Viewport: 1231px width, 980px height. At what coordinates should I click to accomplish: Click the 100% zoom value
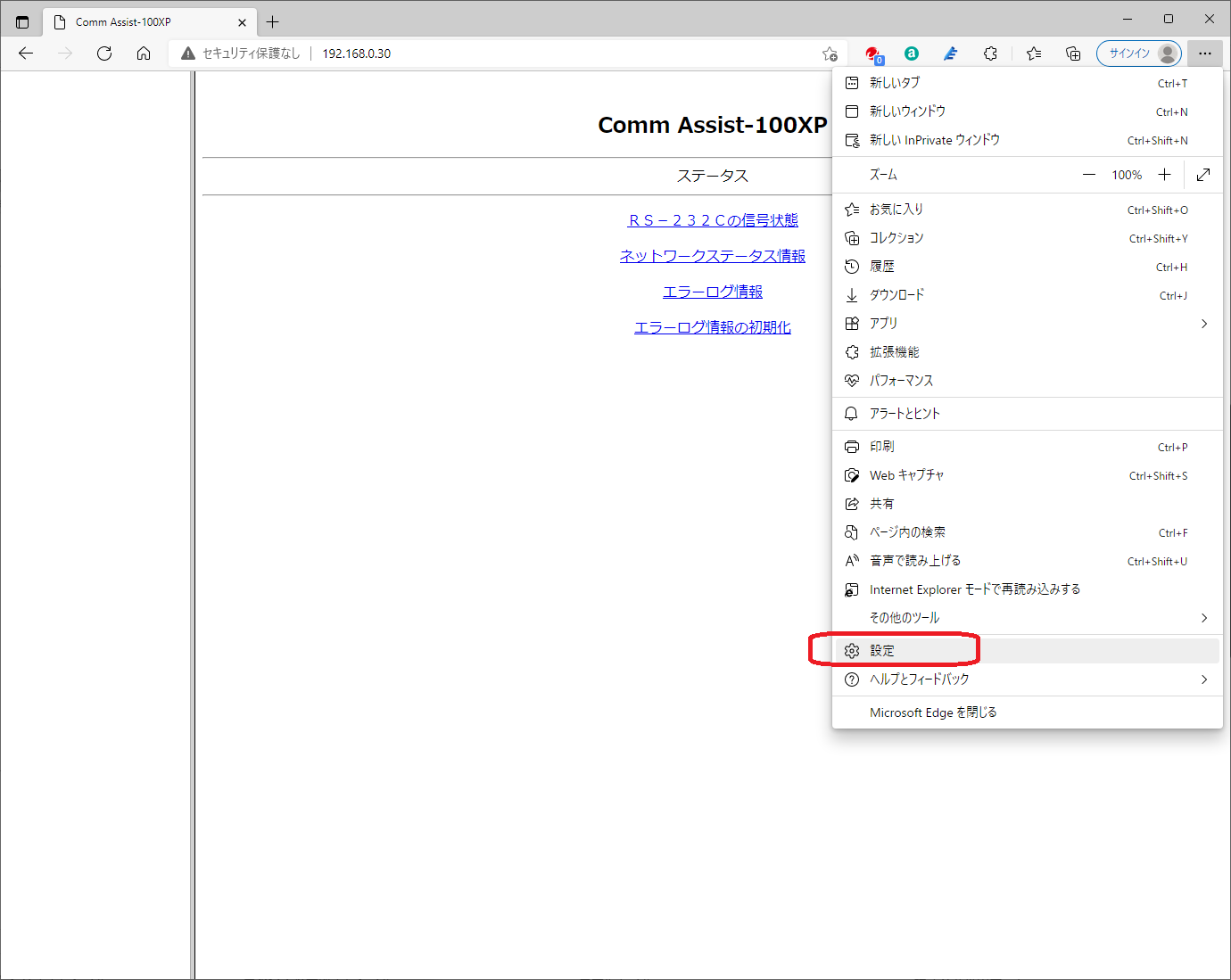(1127, 175)
